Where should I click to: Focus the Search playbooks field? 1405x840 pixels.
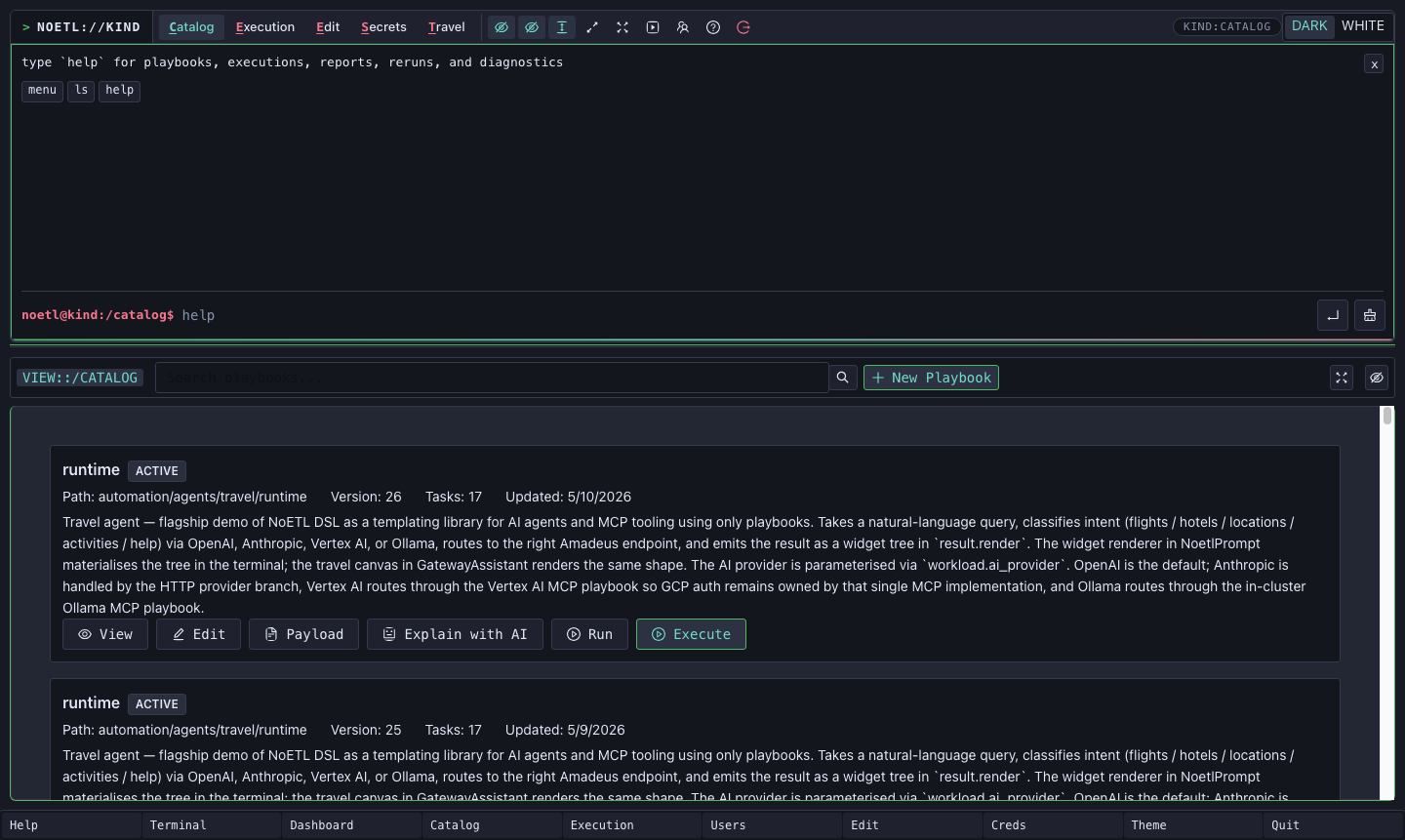[x=492, y=378]
